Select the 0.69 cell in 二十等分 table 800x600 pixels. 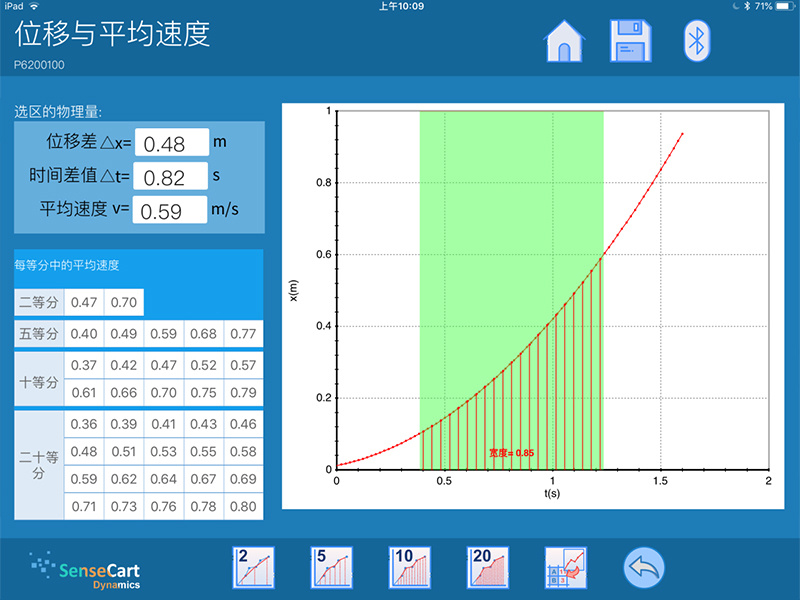(243, 479)
